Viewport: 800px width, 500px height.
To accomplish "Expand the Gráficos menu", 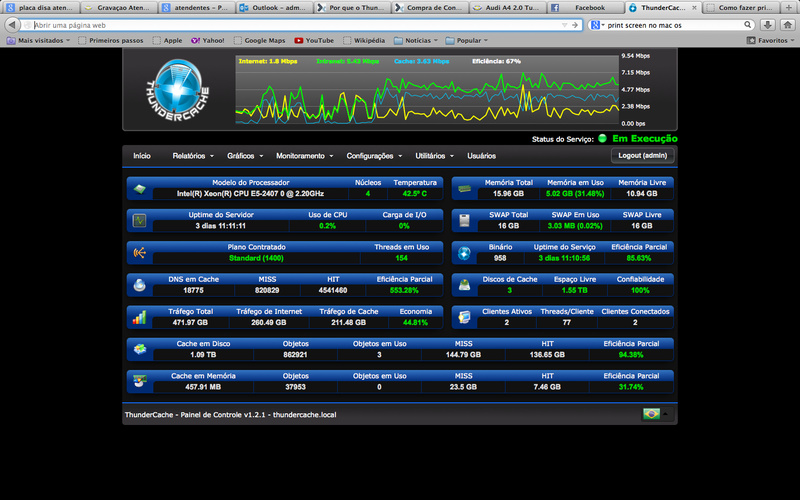I will 245,156.
